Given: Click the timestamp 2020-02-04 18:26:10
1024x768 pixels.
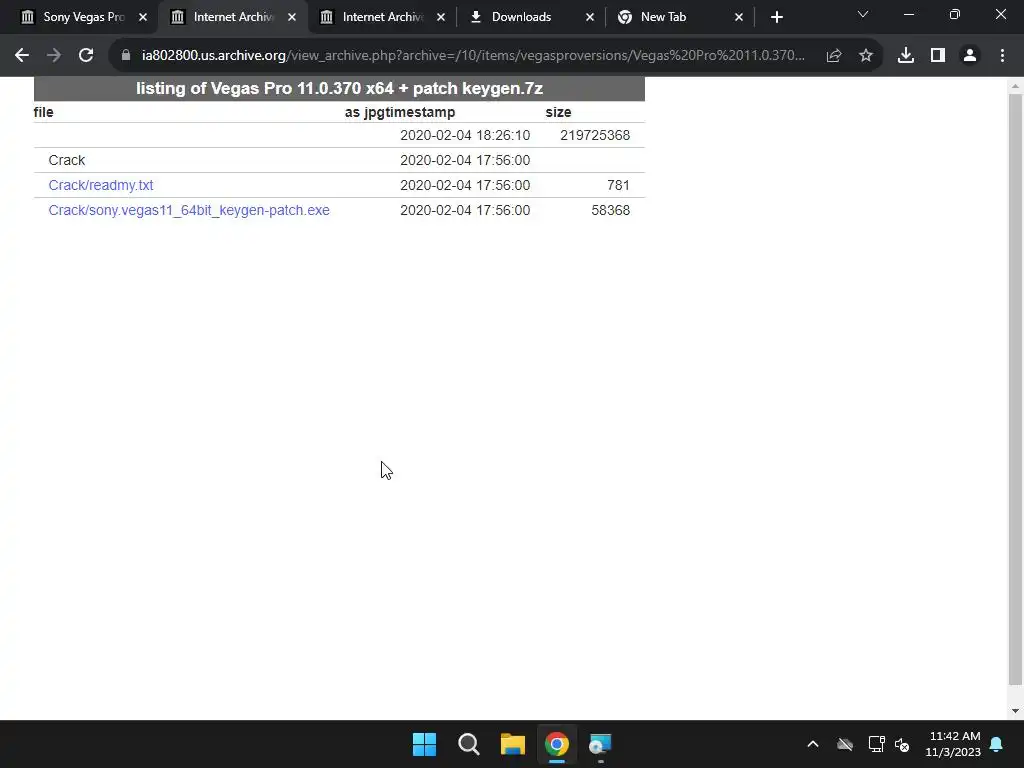Looking at the screenshot, I should [x=465, y=135].
